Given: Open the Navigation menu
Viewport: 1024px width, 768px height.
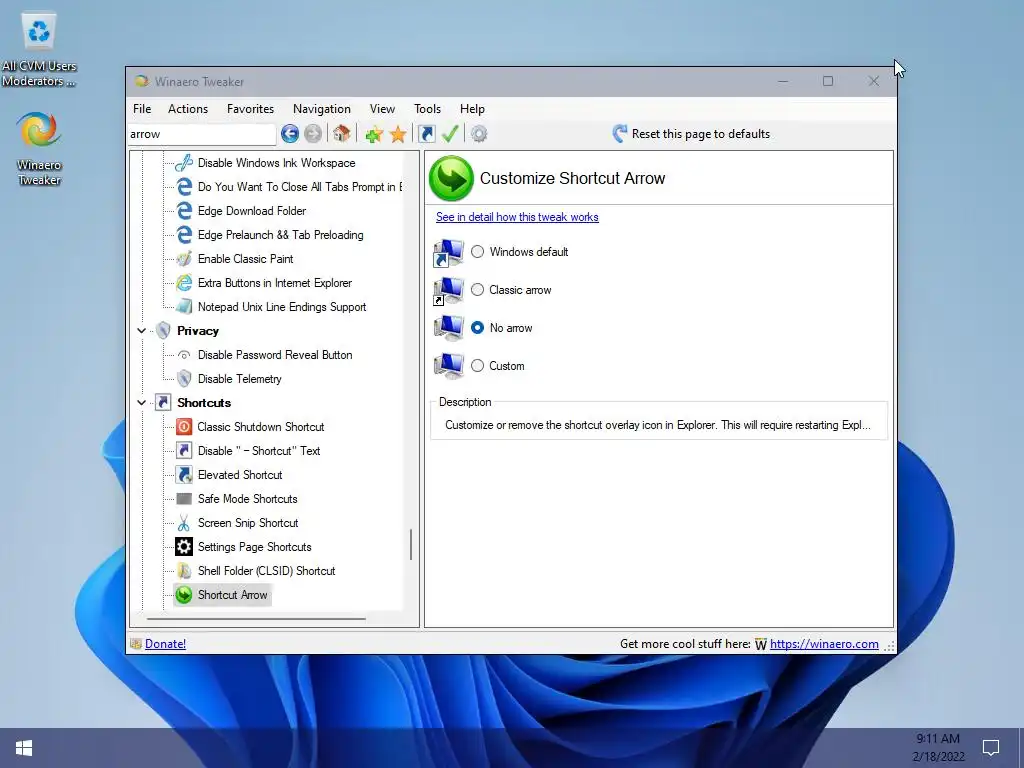Looking at the screenshot, I should click(322, 109).
